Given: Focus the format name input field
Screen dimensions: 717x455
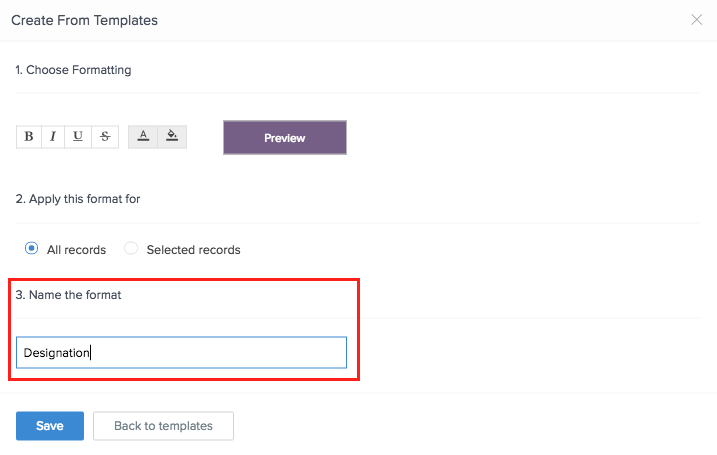Looking at the screenshot, I should pyautogui.click(x=182, y=353).
